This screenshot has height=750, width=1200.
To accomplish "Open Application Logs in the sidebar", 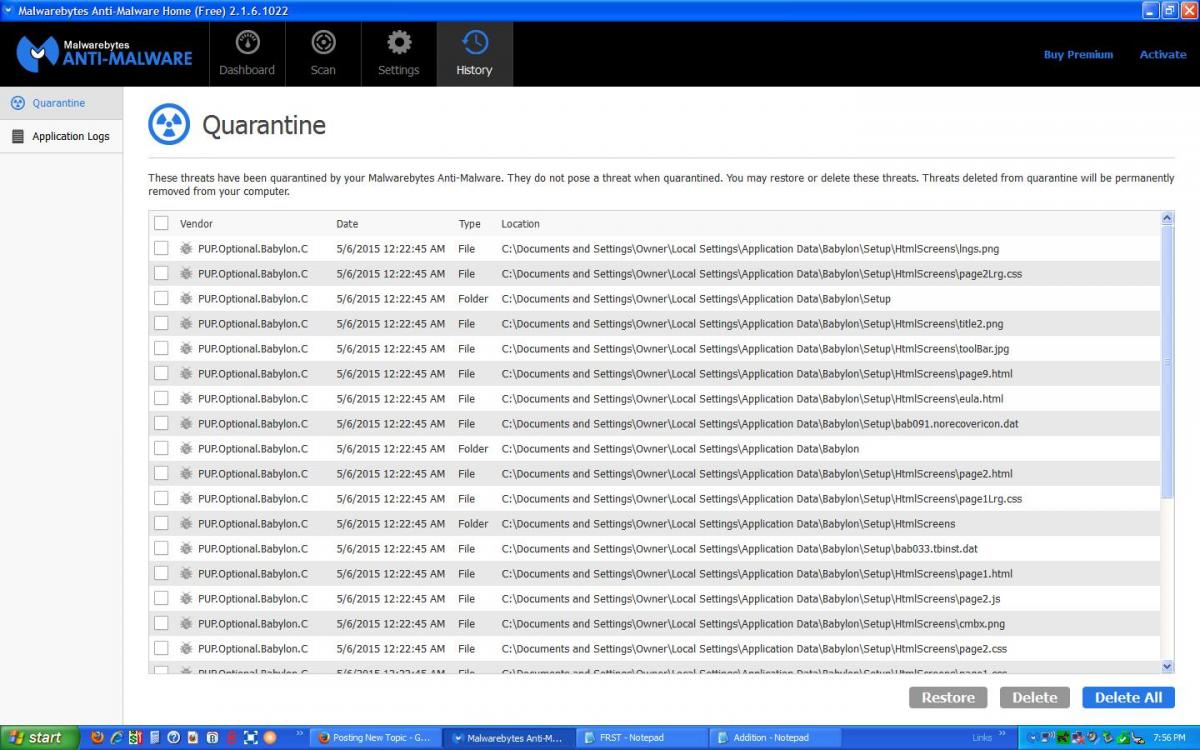I will 61,136.
